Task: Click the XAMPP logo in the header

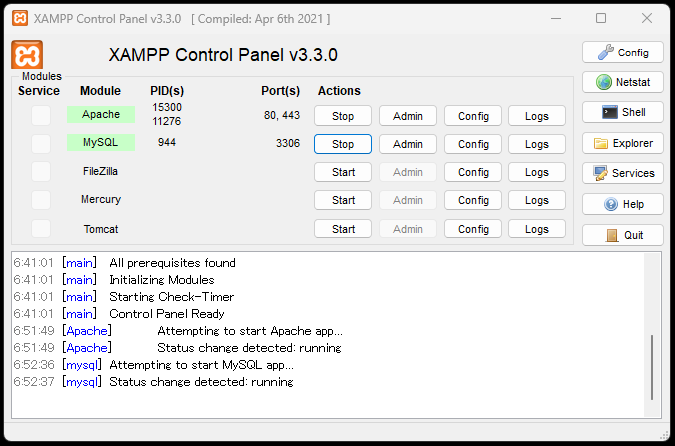Action: coord(27,55)
